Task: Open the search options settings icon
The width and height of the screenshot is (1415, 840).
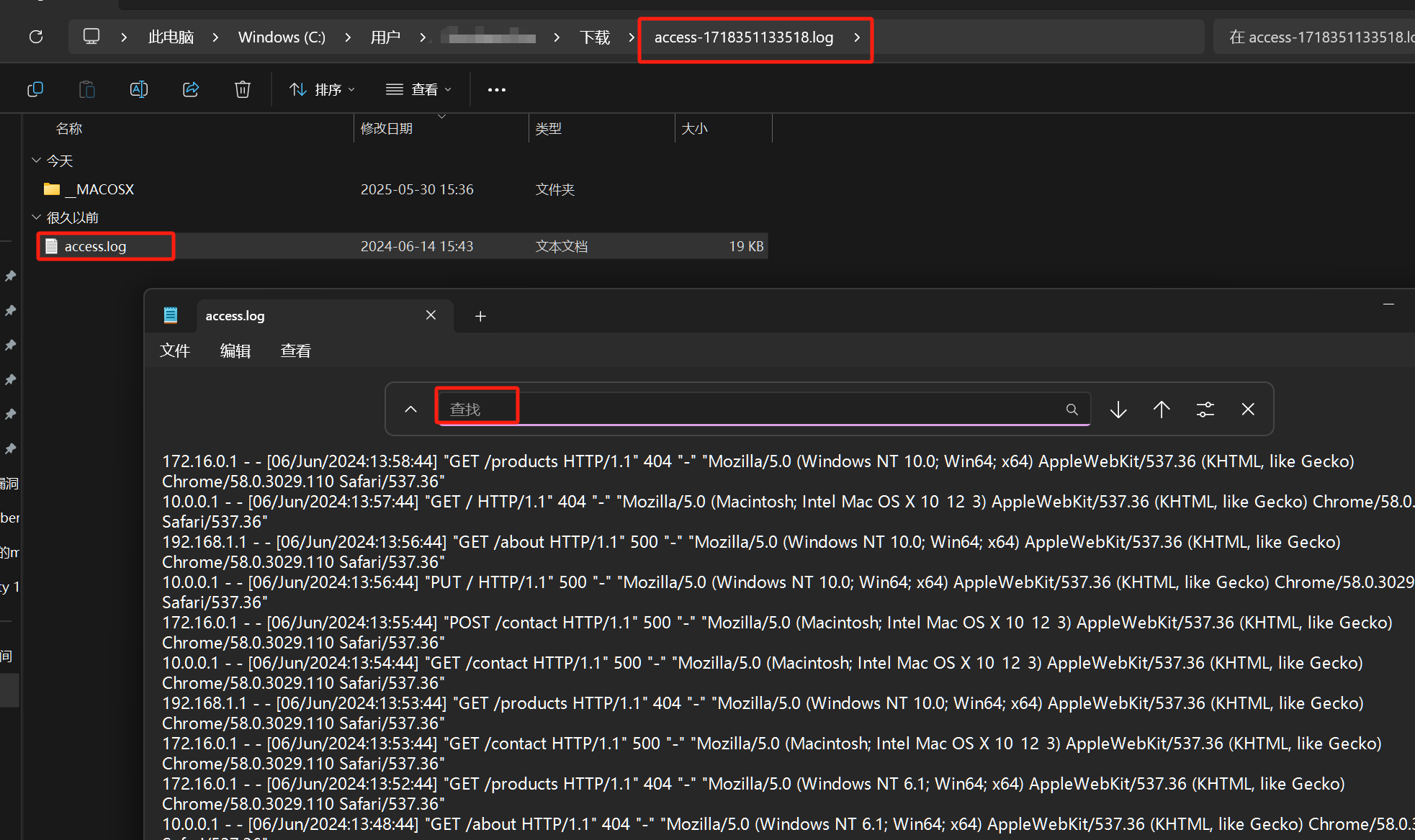Action: pos(1205,410)
